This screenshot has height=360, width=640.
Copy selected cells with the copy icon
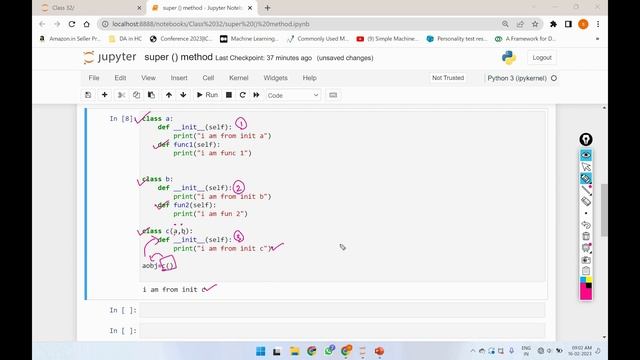click(136, 95)
